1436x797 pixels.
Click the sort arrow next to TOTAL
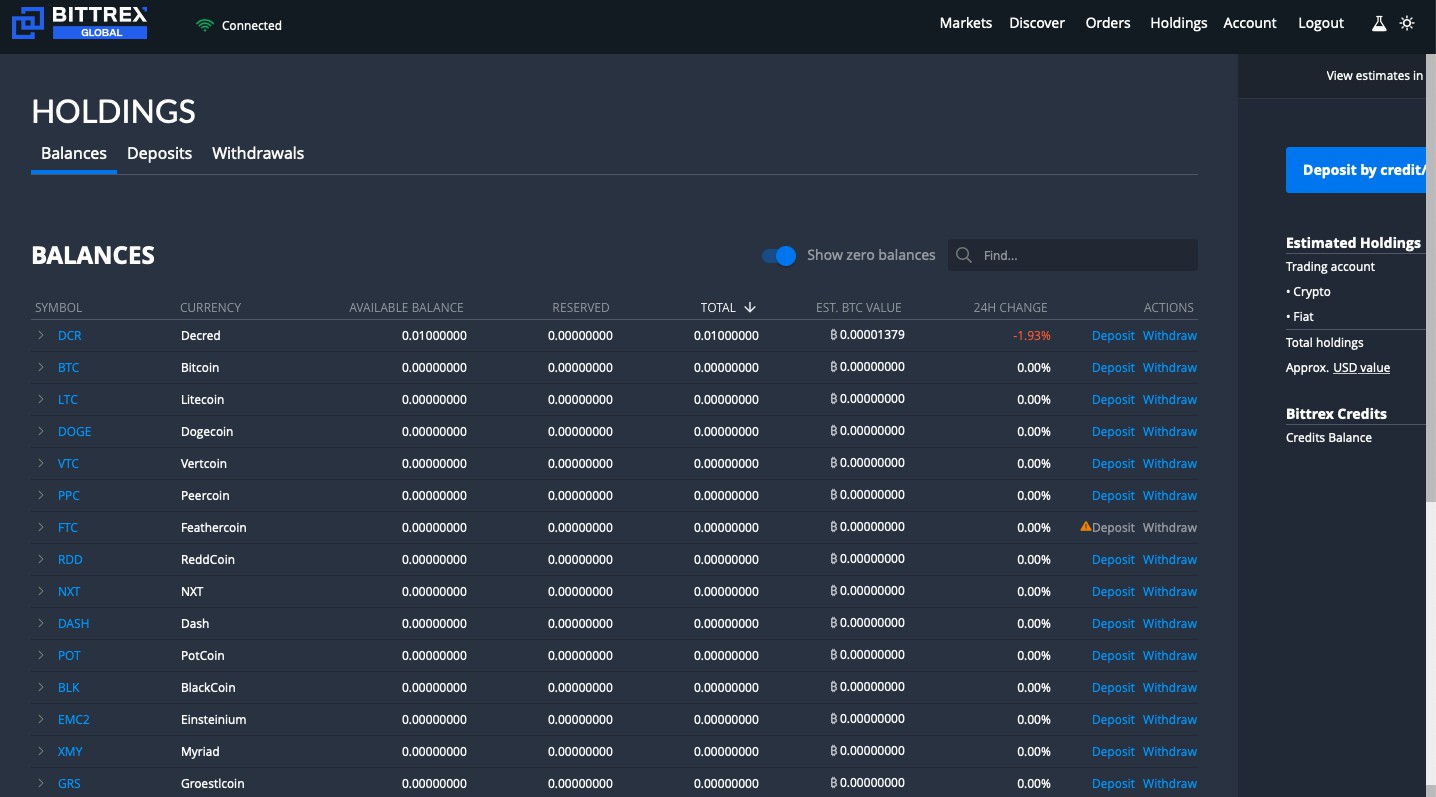pyautogui.click(x=750, y=307)
